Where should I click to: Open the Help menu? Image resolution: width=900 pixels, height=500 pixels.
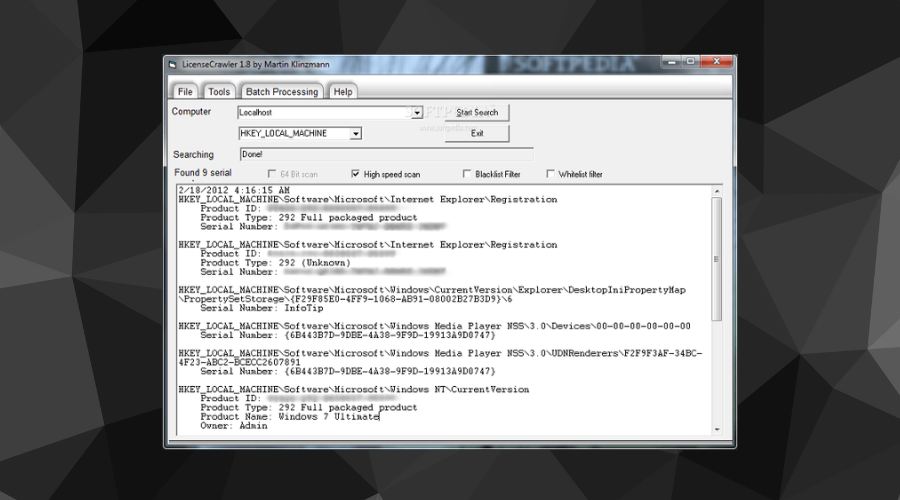(x=343, y=92)
